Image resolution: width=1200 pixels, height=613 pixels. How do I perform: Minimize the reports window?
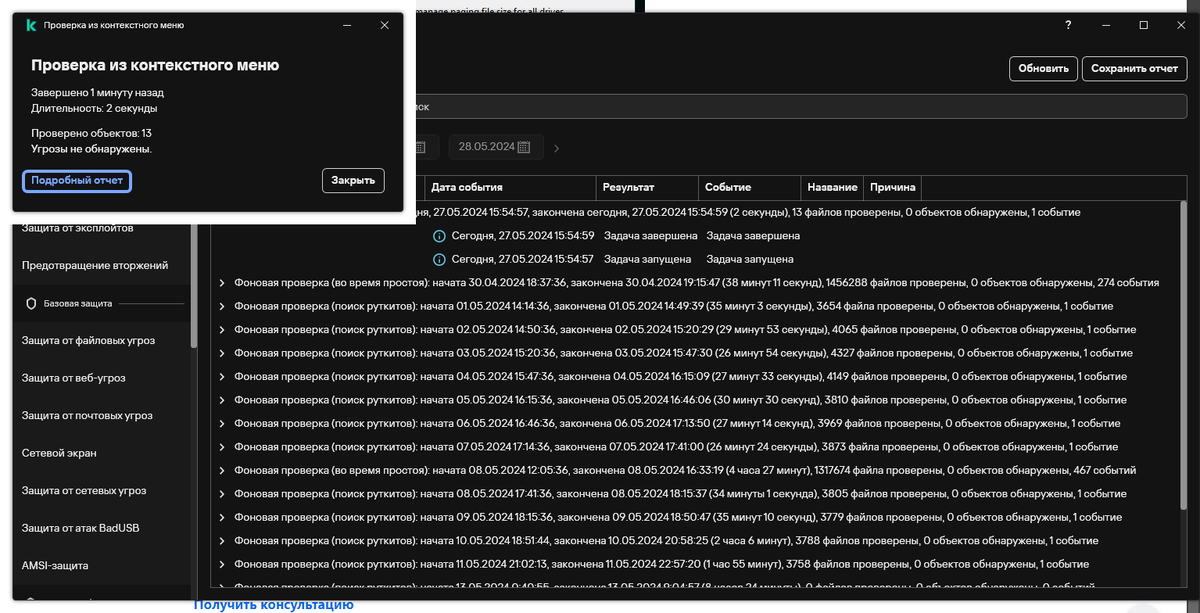[x=1106, y=25]
